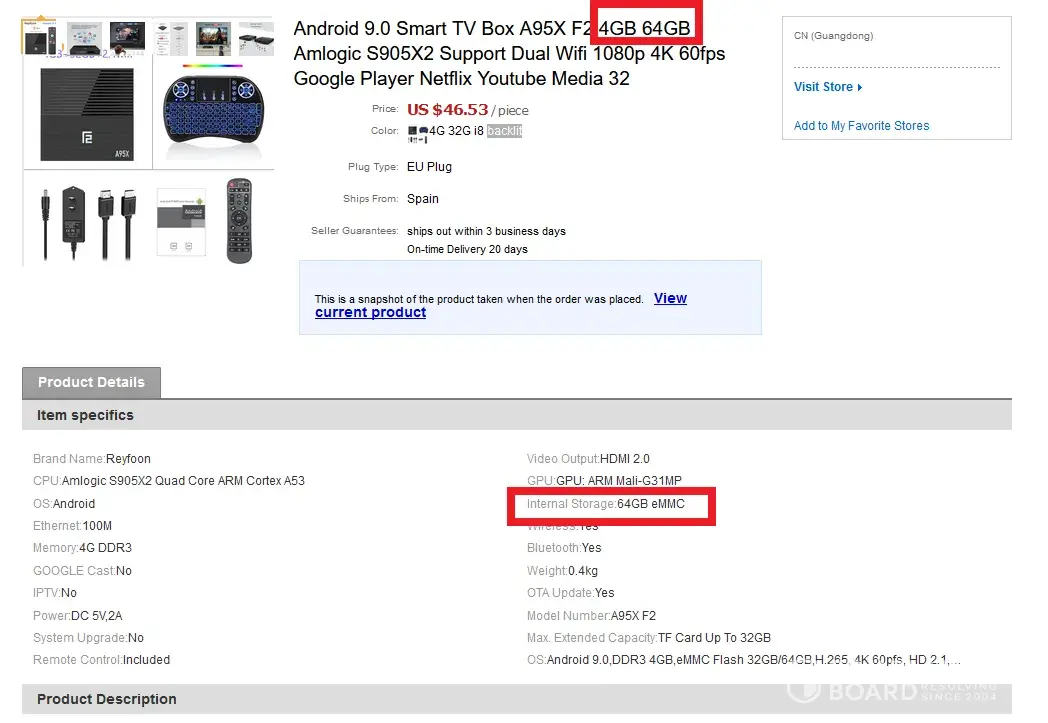Click the Product Description section header
The width and height of the screenshot is (1048, 723).
[x=106, y=699]
